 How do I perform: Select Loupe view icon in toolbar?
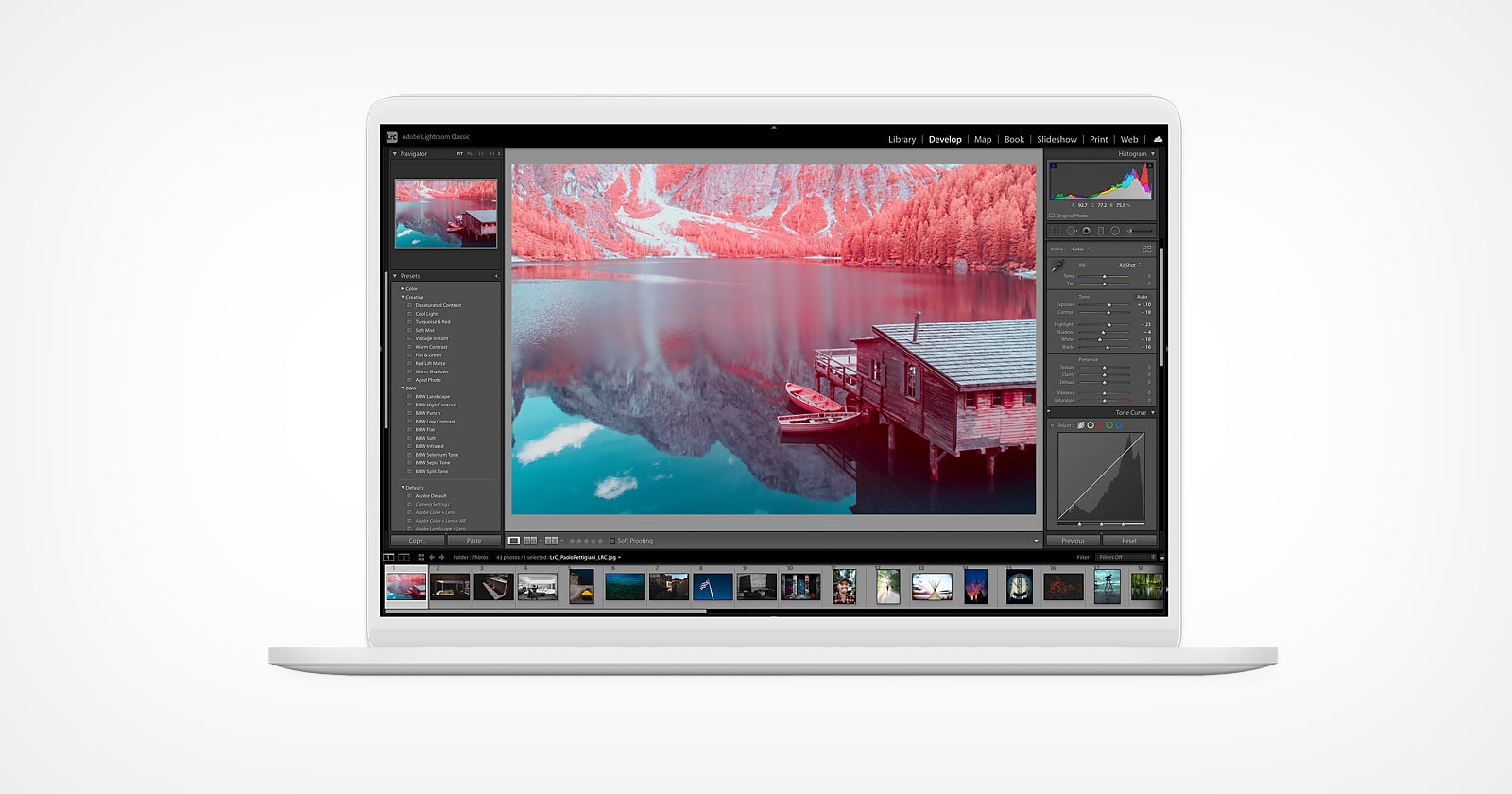coord(514,541)
